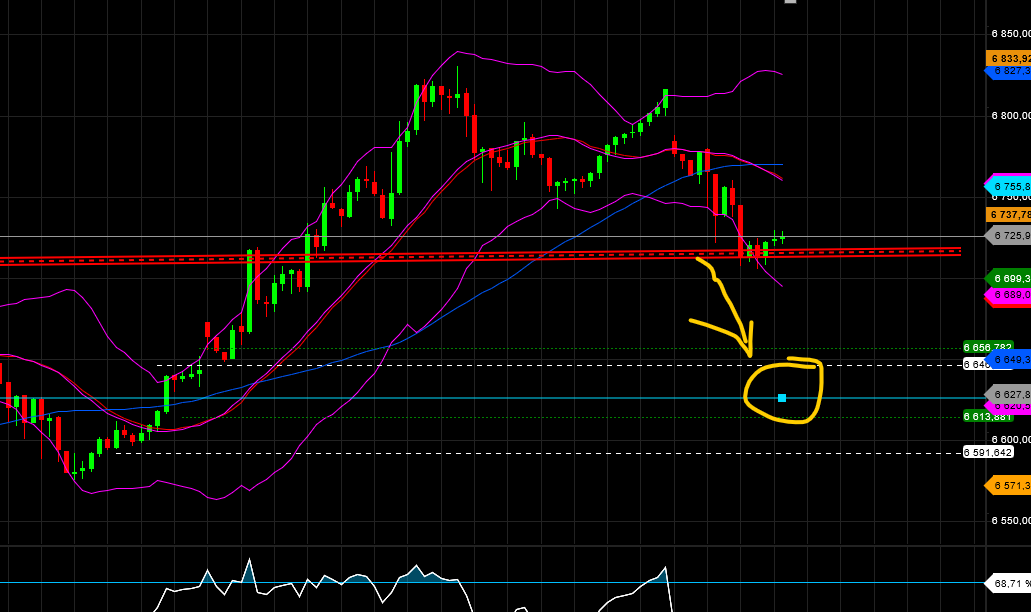This screenshot has width=1031, height=612.
Task: Select the gray 6 725,9 current price tag
Action: tap(1008, 235)
